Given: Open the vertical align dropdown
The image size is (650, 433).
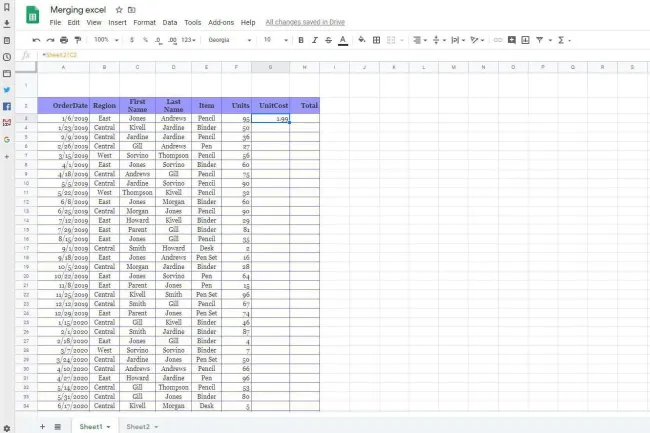Looking at the screenshot, I should (439, 40).
